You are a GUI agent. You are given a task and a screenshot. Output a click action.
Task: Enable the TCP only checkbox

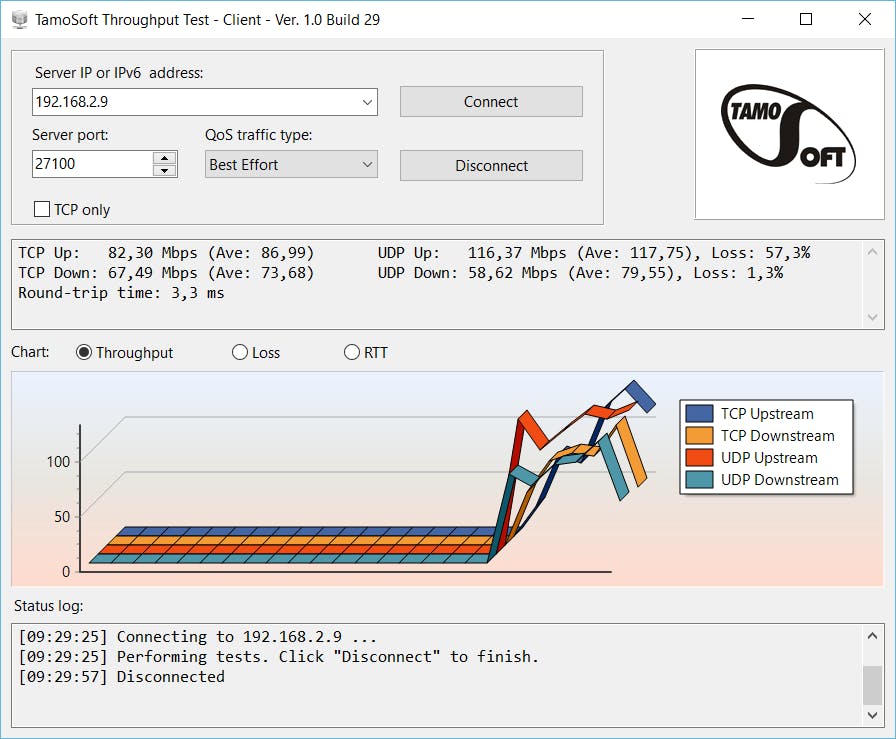tap(42, 209)
